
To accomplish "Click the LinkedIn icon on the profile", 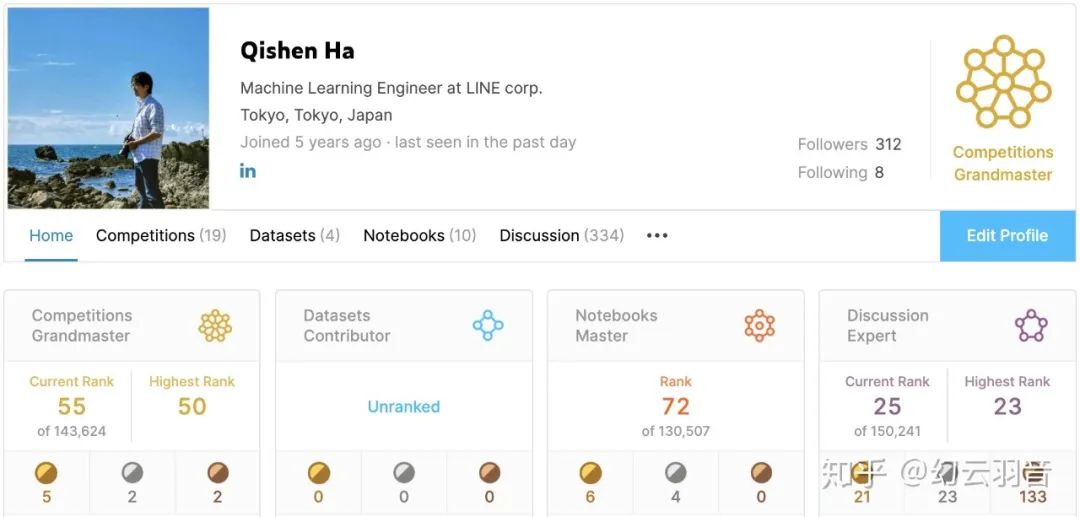I will tap(248, 171).
